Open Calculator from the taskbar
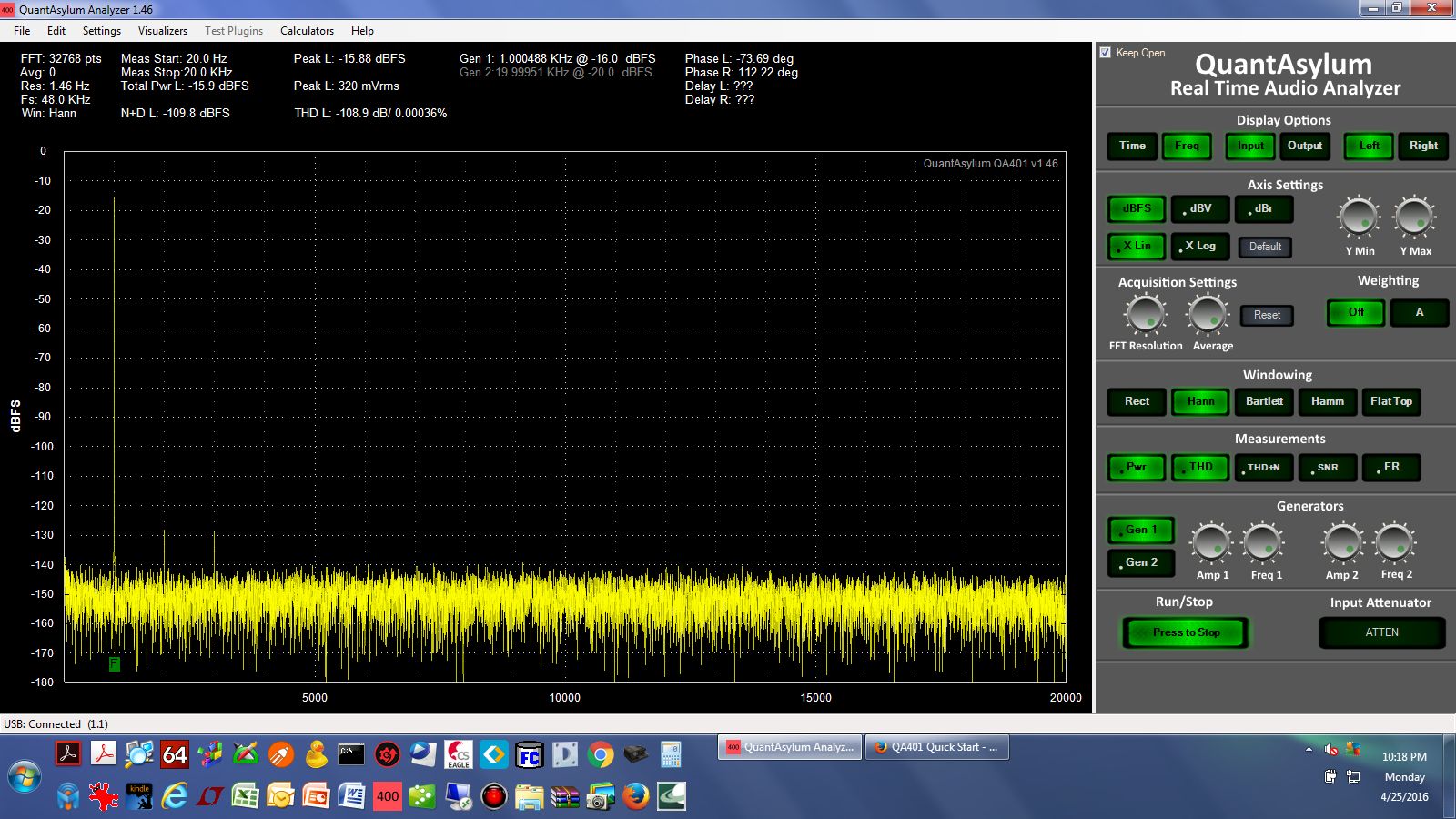 [672, 754]
